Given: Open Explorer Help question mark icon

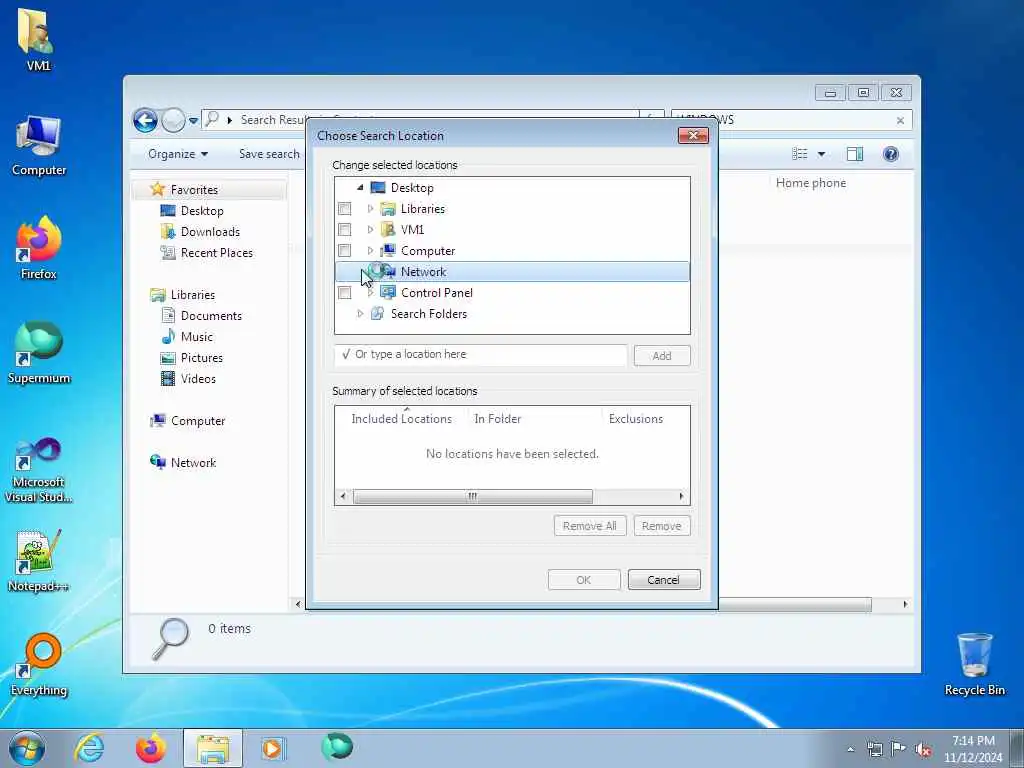Looking at the screenshot, I should point(890,154).
